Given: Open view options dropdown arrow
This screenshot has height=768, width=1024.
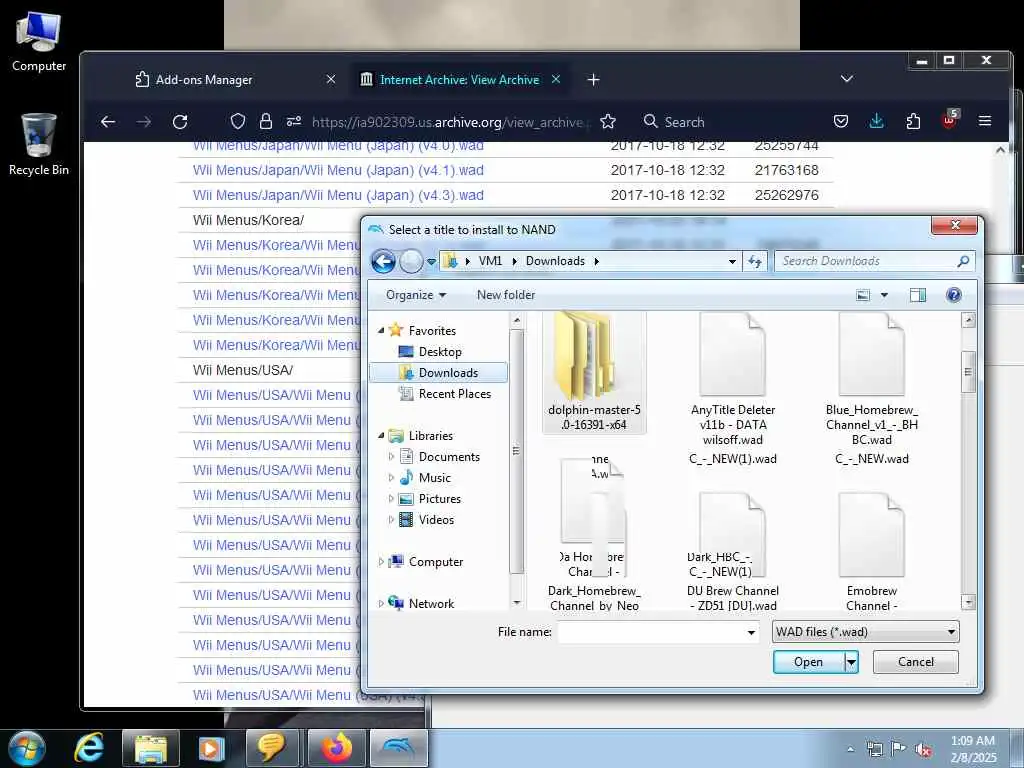Looking at the screenshot, I should point(884,295).
